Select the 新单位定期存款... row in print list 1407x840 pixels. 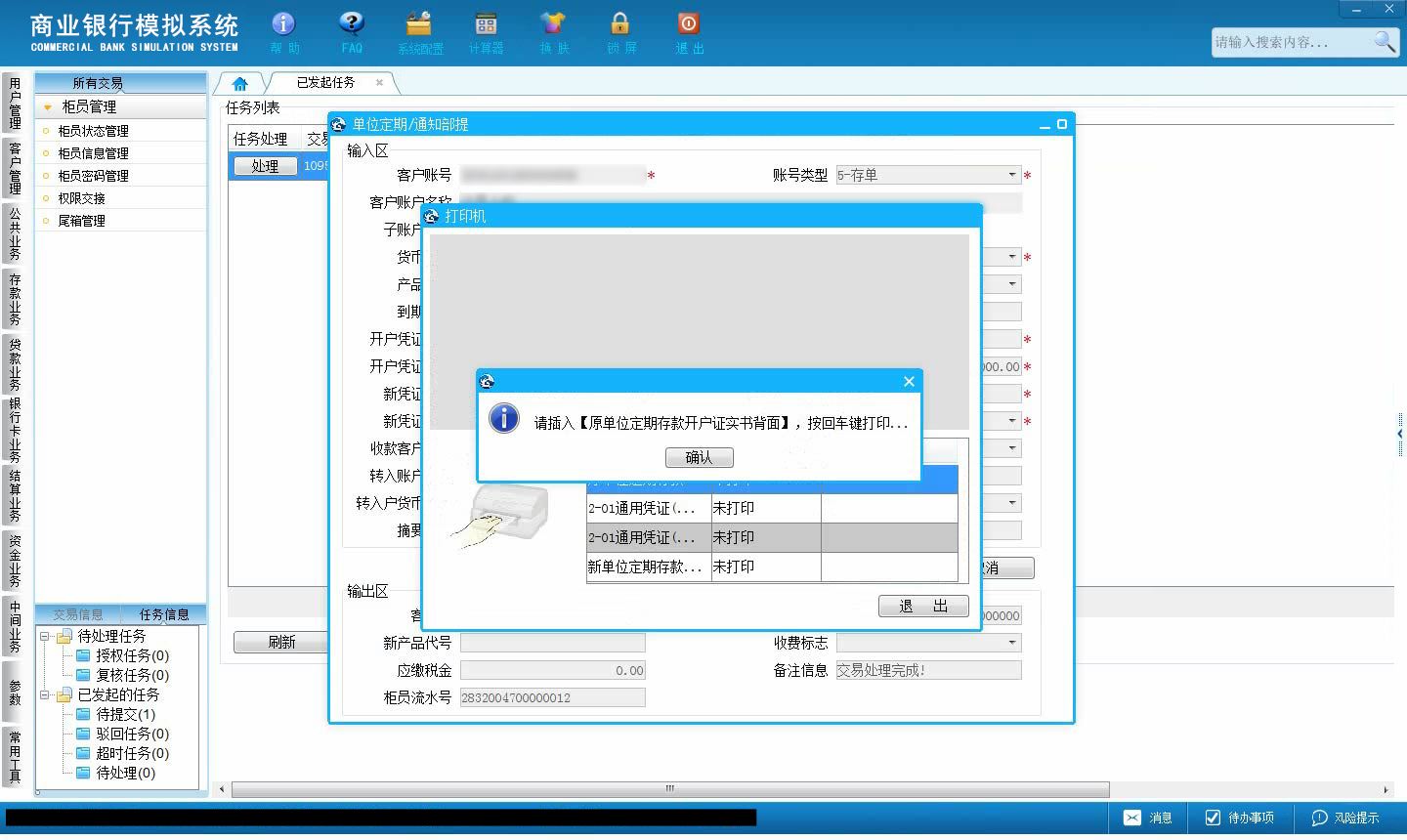click(772, 567)
